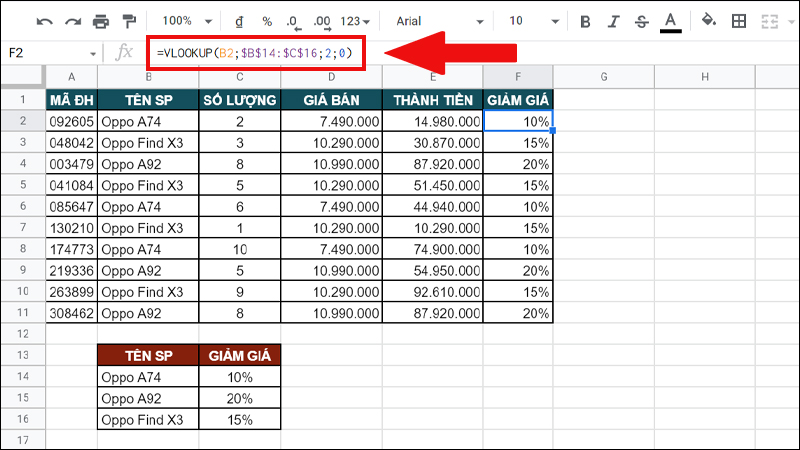Screen dimensions: 800x450
Task: Open the Borders grid icon
Action: [739, 21]
